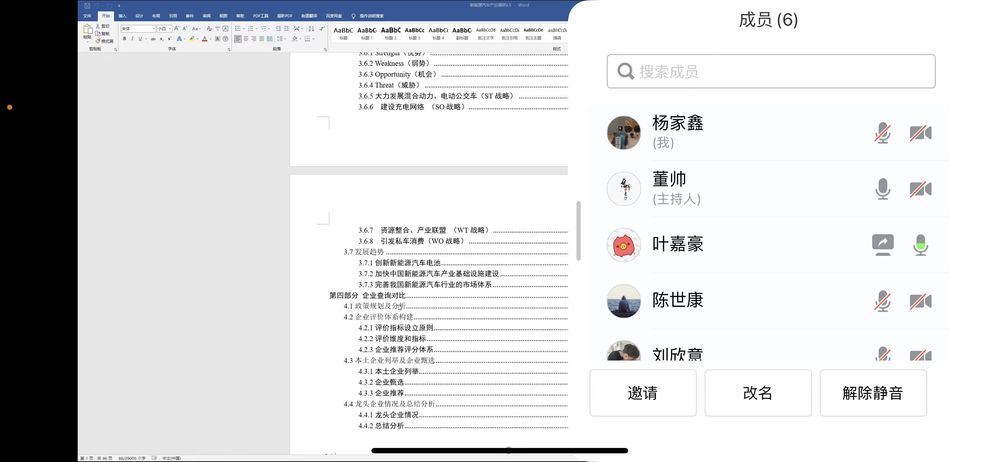
Task: Focus the 搜索成员 search field
Action: point(771,71)
